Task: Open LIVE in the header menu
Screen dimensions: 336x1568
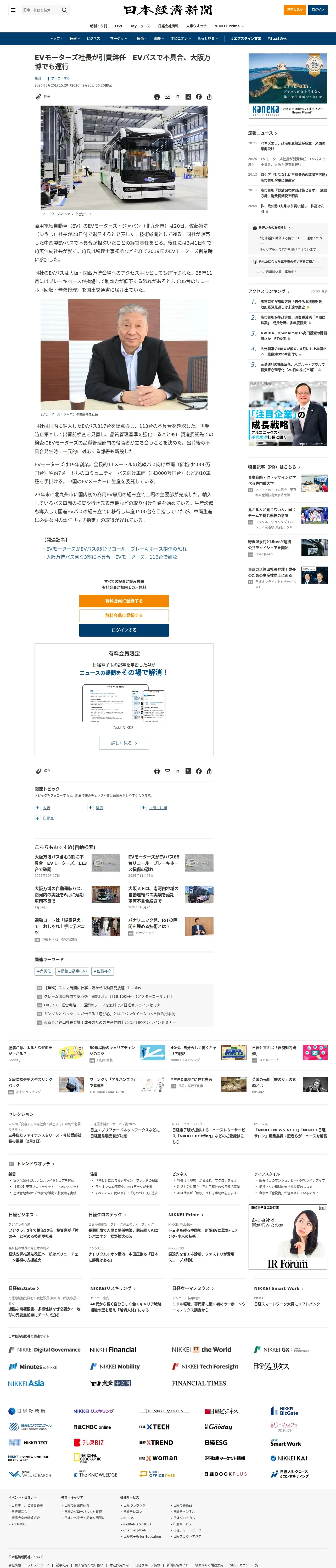Action: point(119,26)
